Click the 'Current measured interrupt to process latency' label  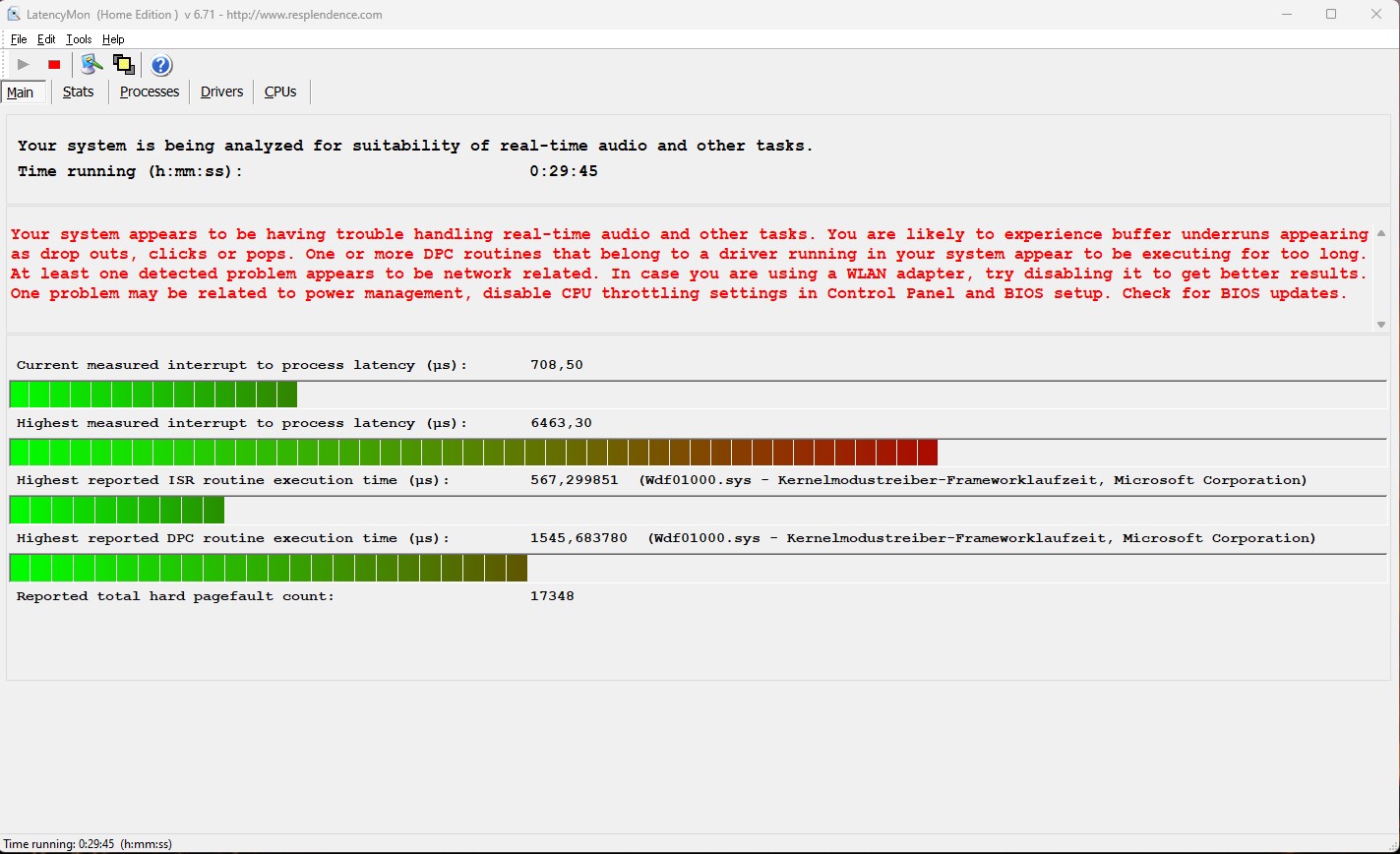tap(242, 365)
